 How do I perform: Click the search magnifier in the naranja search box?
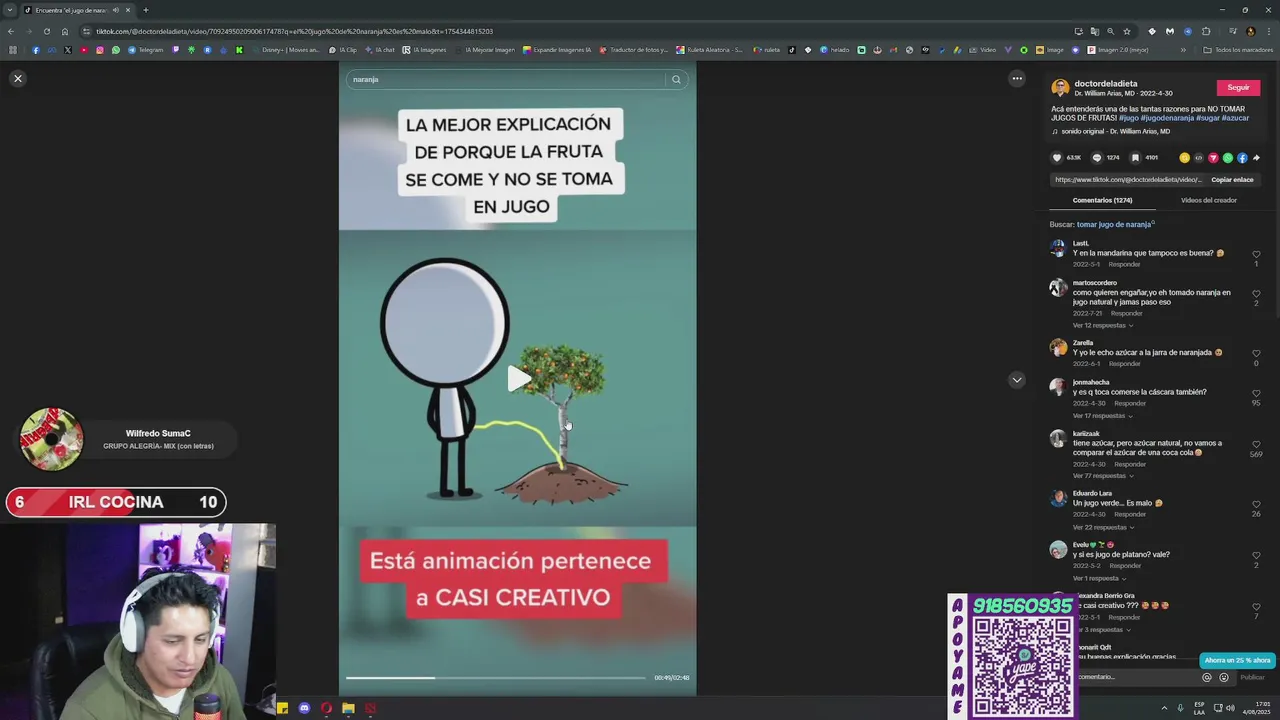click(676, 79)
